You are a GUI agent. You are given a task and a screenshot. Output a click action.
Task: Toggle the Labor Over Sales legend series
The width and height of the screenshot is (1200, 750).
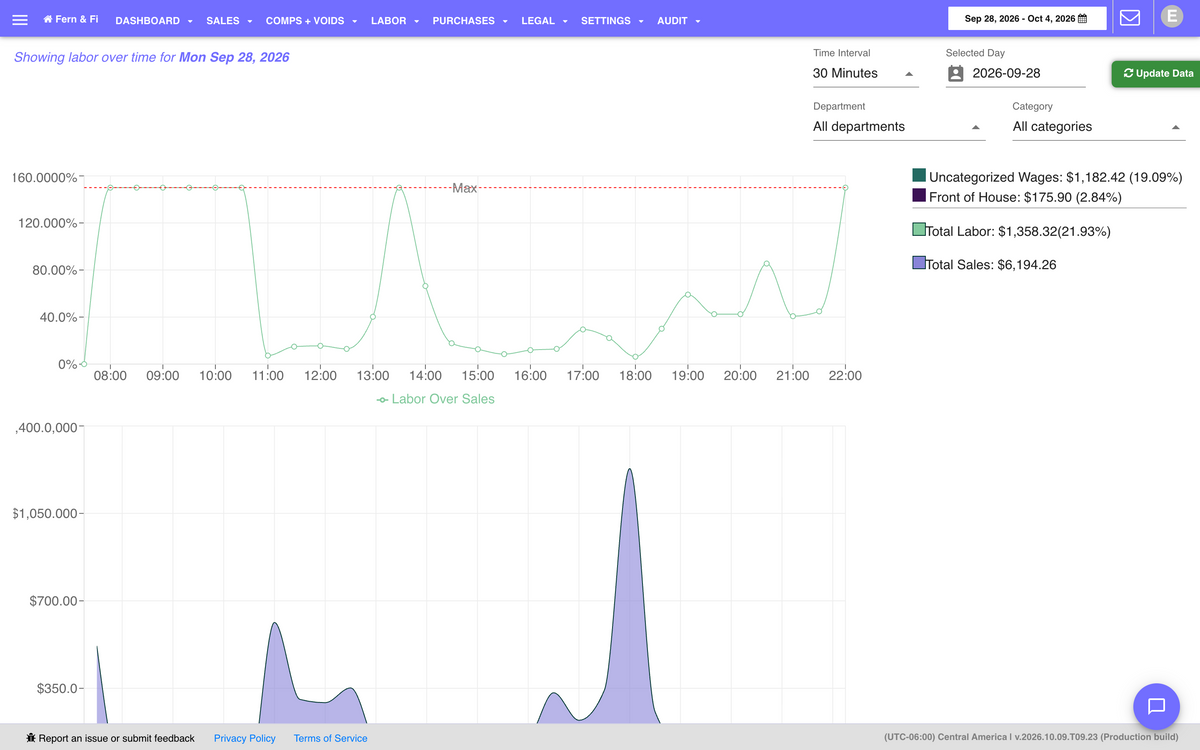435,399
